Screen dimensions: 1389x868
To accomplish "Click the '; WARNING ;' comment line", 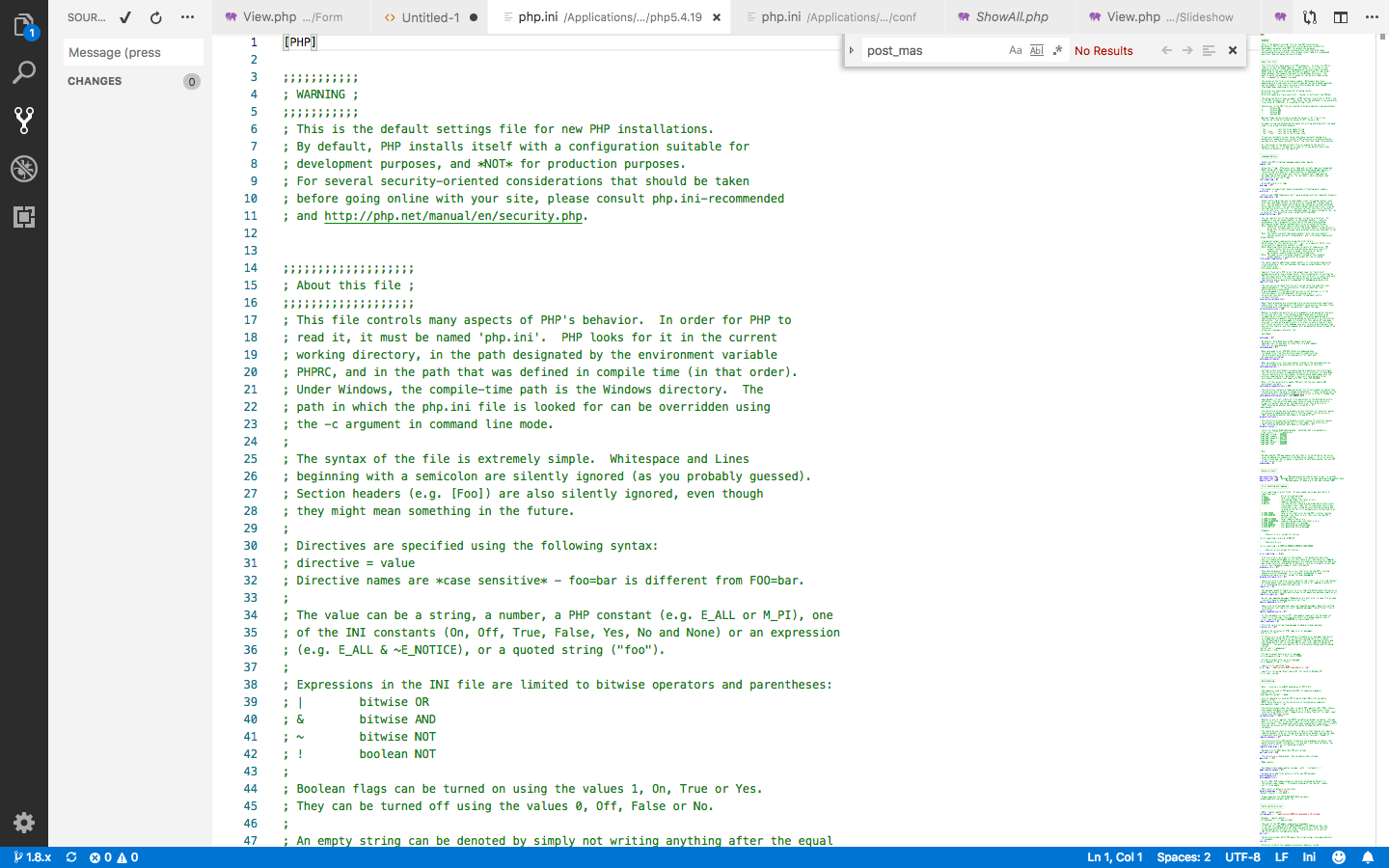I will tap(321, 95).
